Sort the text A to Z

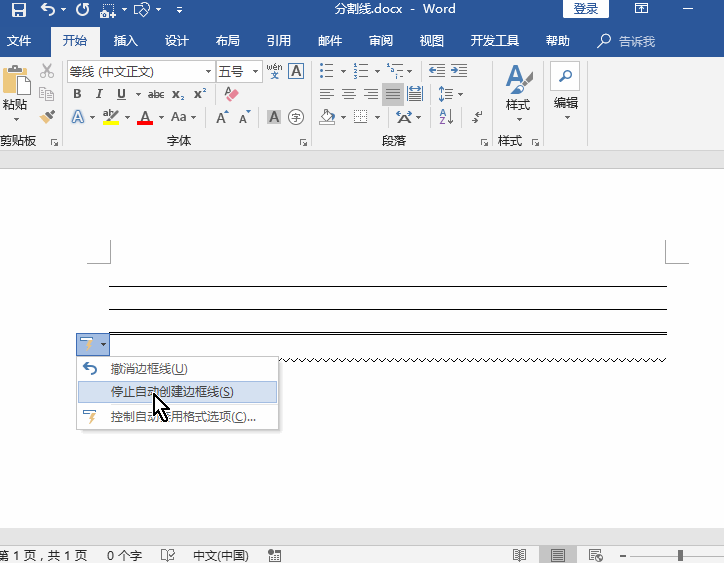pos(446,117)
